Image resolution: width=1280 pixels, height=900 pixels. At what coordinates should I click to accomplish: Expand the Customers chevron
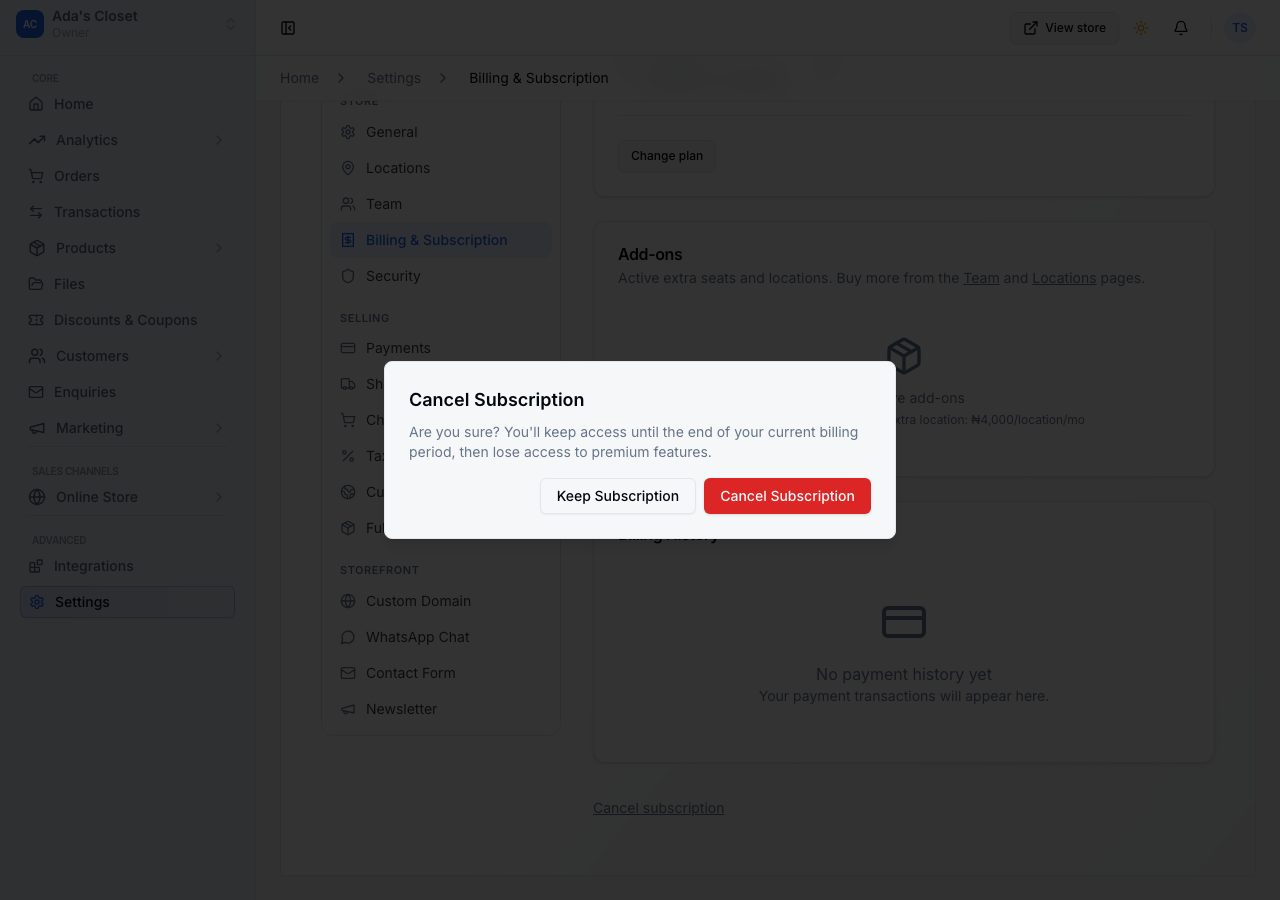tap(219, 356)
